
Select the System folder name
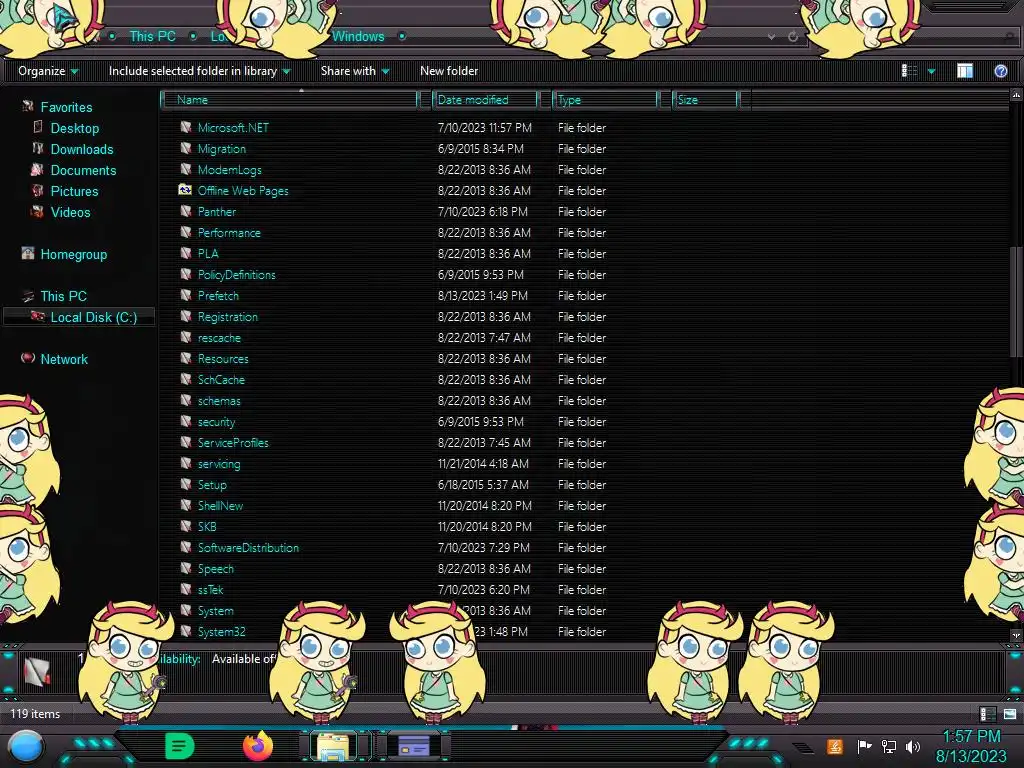216,611
